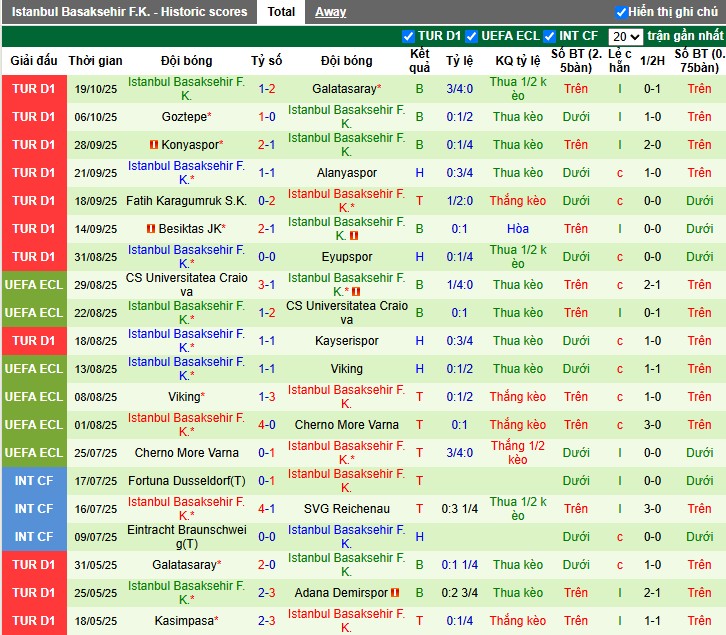
Task: Open Fortuna Dusseldorf(T) team link
Action: (187, 480)
